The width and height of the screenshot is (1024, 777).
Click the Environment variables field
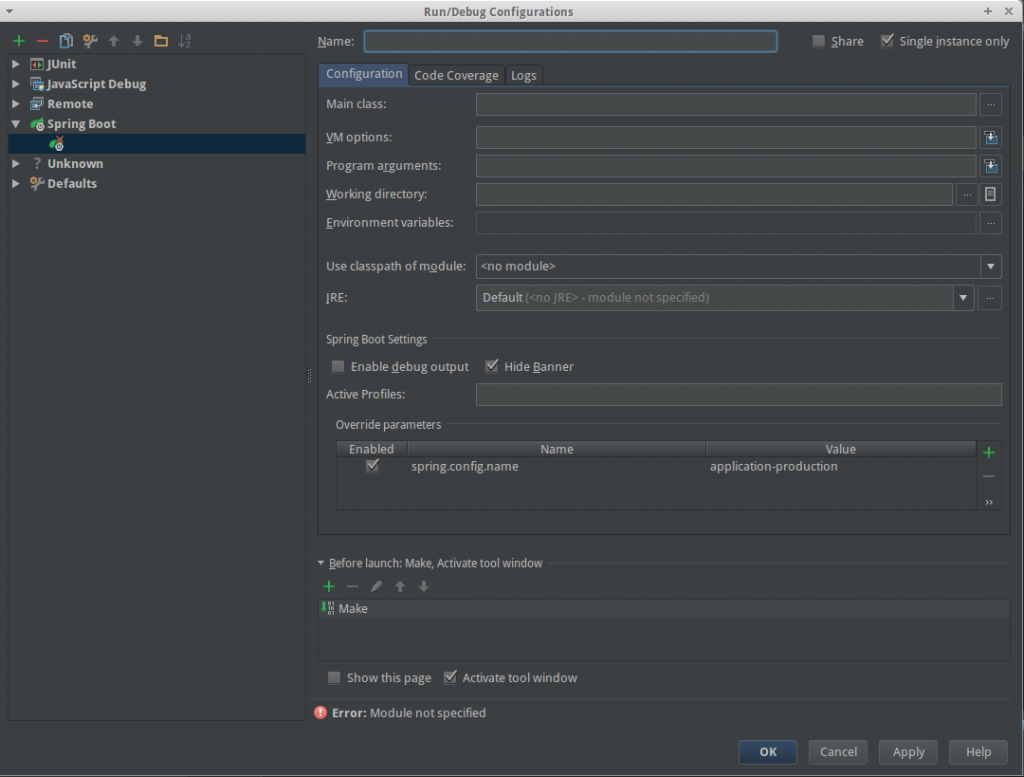726,223
